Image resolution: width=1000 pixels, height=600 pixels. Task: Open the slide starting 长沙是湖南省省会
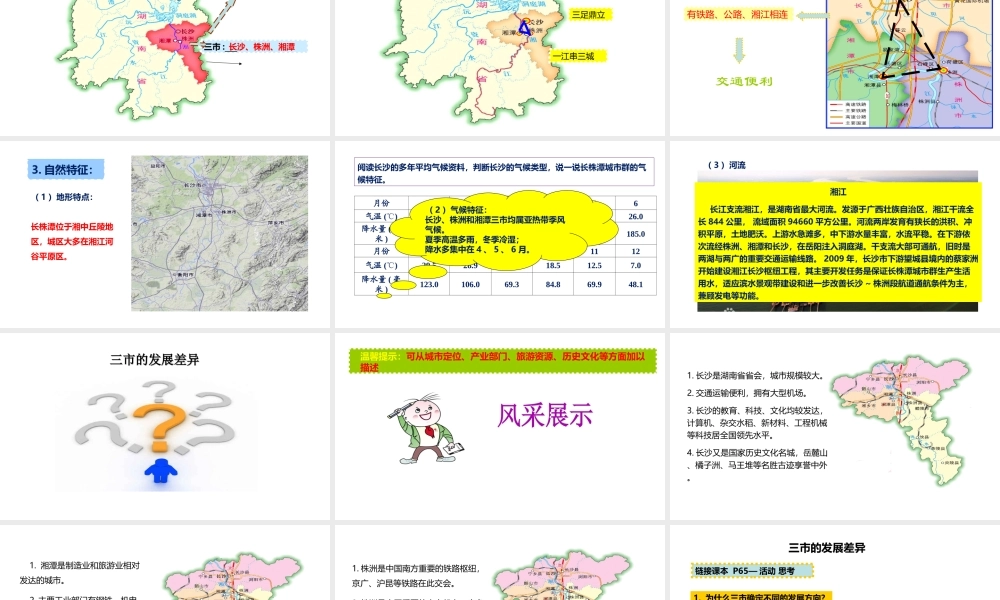(835, 426)
